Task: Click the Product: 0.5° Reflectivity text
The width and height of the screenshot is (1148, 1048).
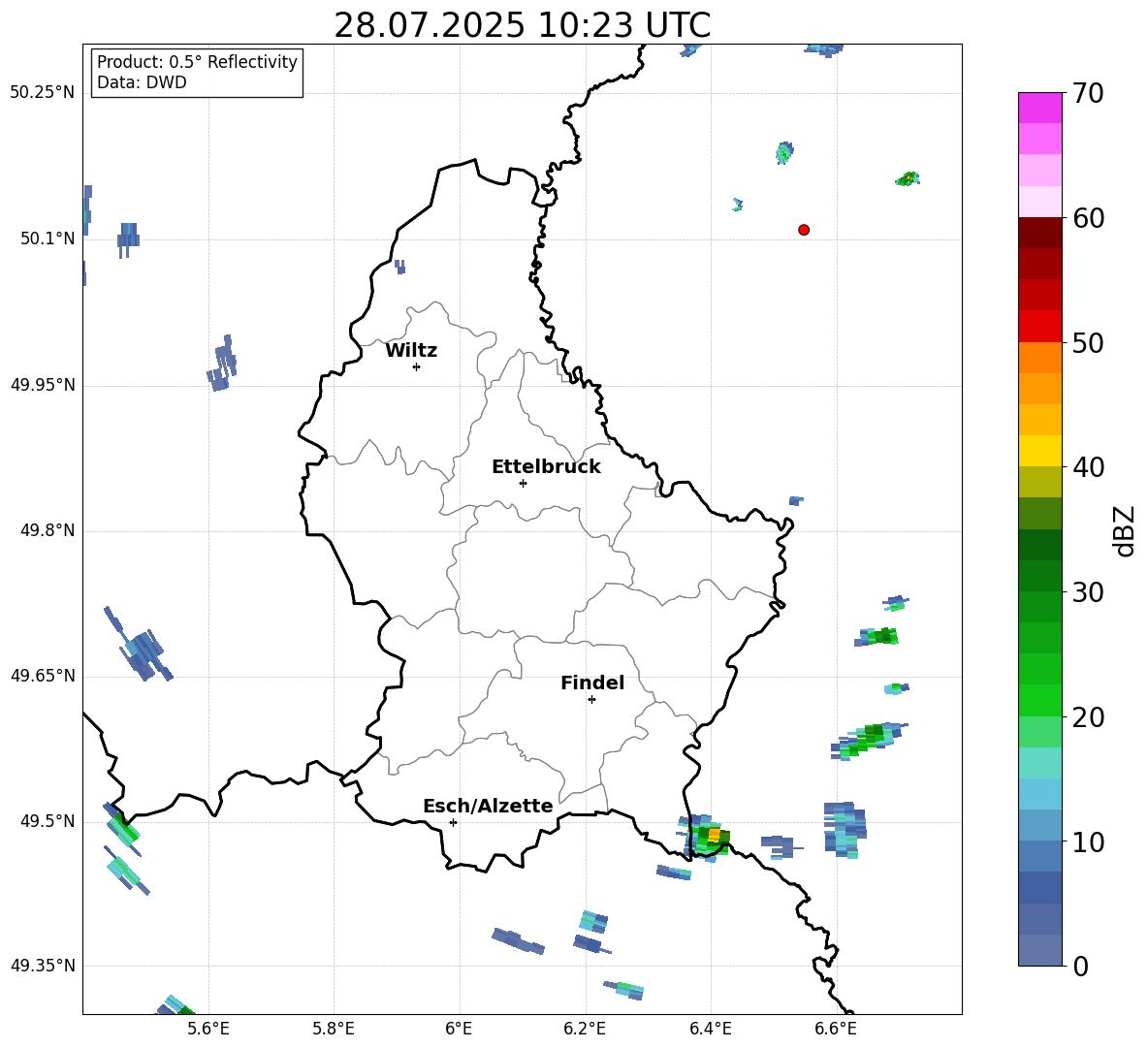Action: coord(197,62)
